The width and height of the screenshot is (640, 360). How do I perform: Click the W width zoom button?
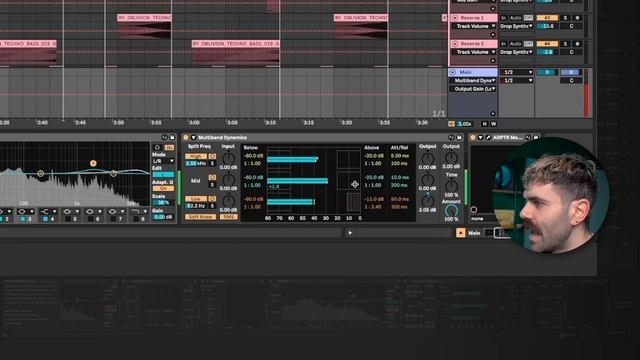point(493,124)
